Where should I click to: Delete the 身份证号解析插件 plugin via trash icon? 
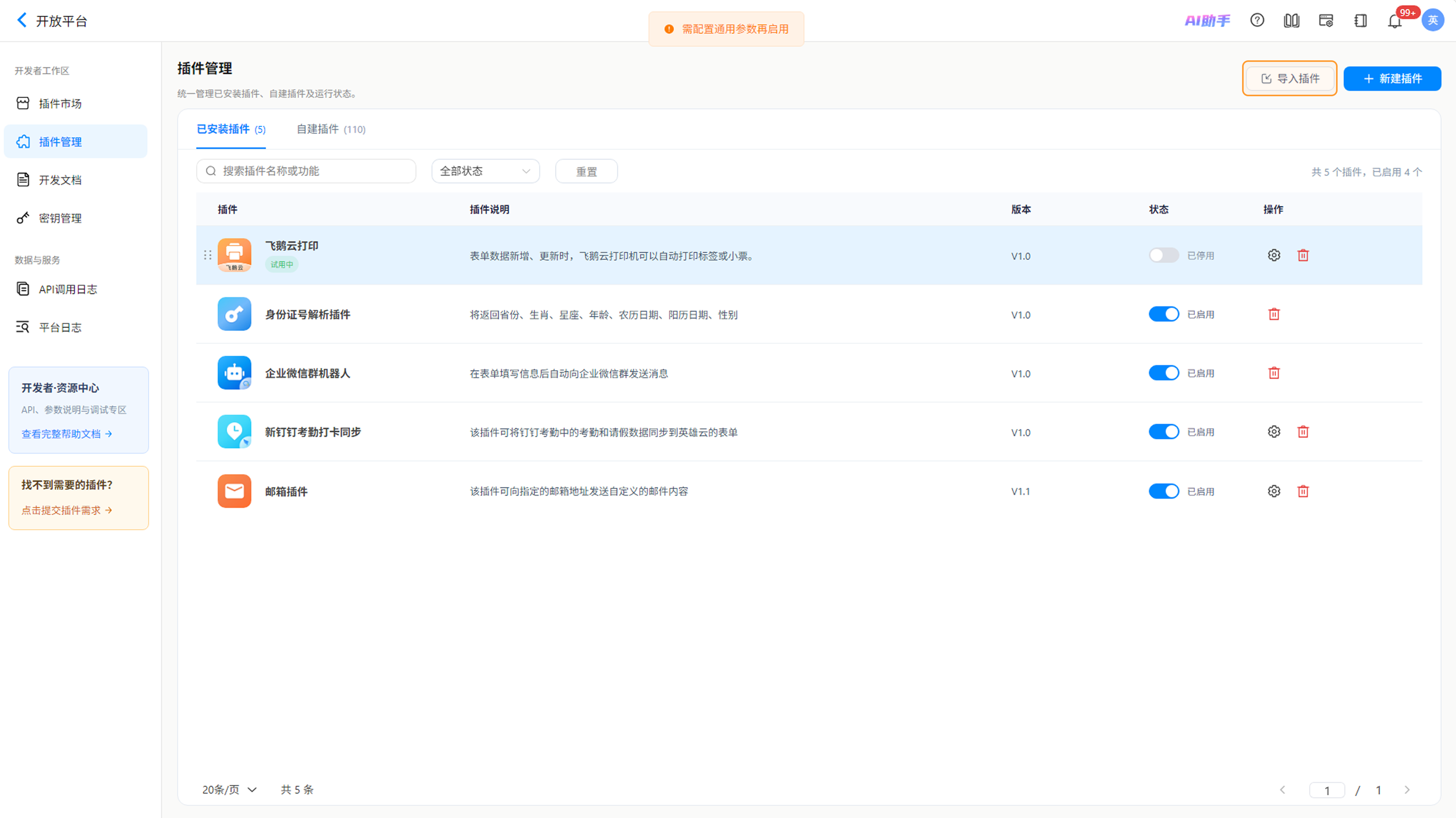1273,314
